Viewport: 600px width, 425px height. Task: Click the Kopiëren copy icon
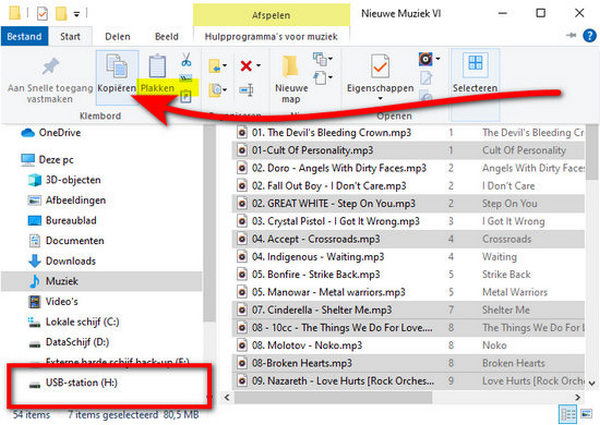pos(117,66)
